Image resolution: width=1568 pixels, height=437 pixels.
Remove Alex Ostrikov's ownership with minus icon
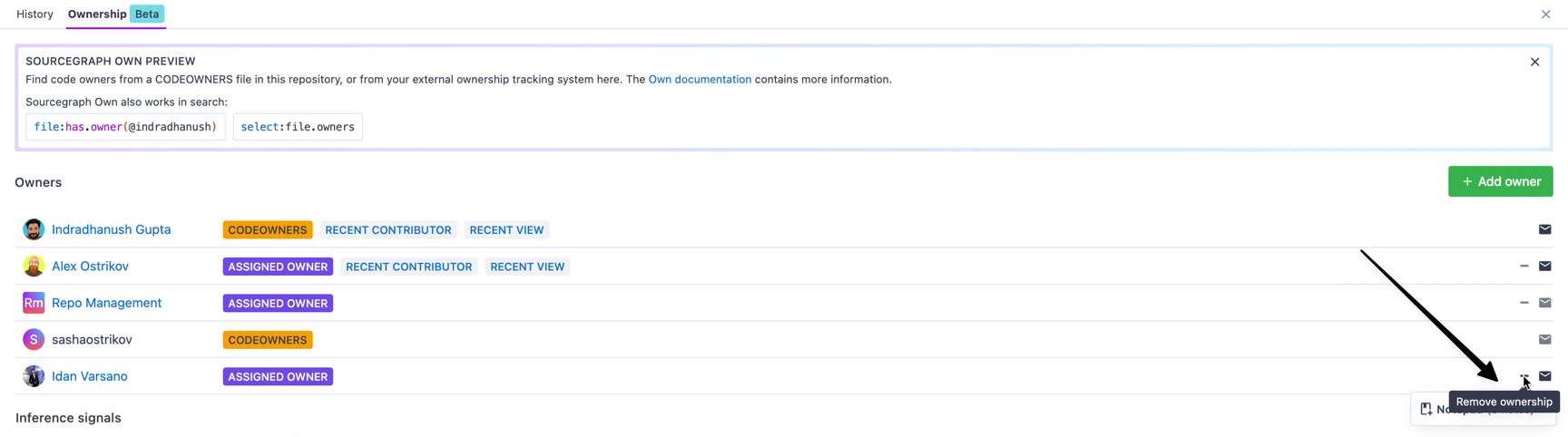click(x=1524, y=267)
